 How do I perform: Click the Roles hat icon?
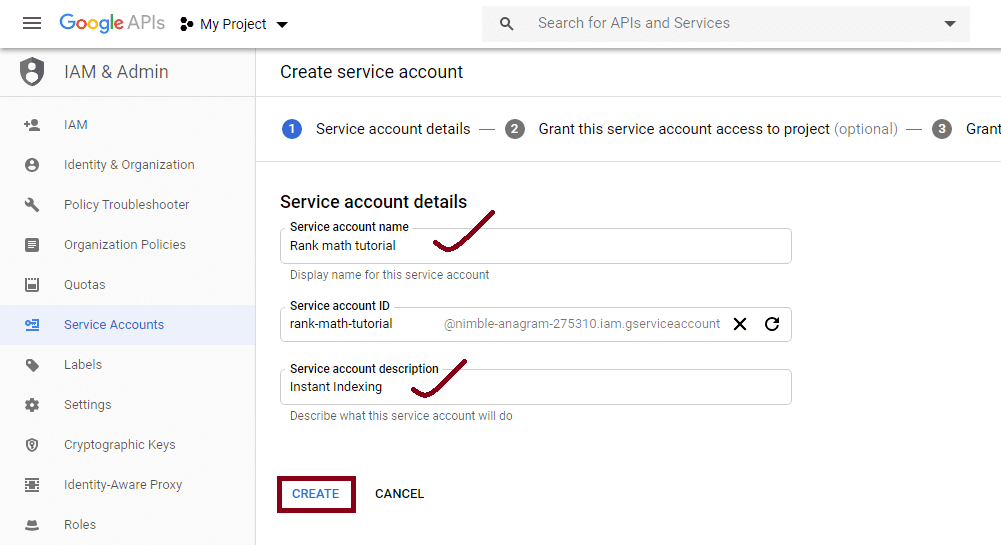[x=32, y=525]
